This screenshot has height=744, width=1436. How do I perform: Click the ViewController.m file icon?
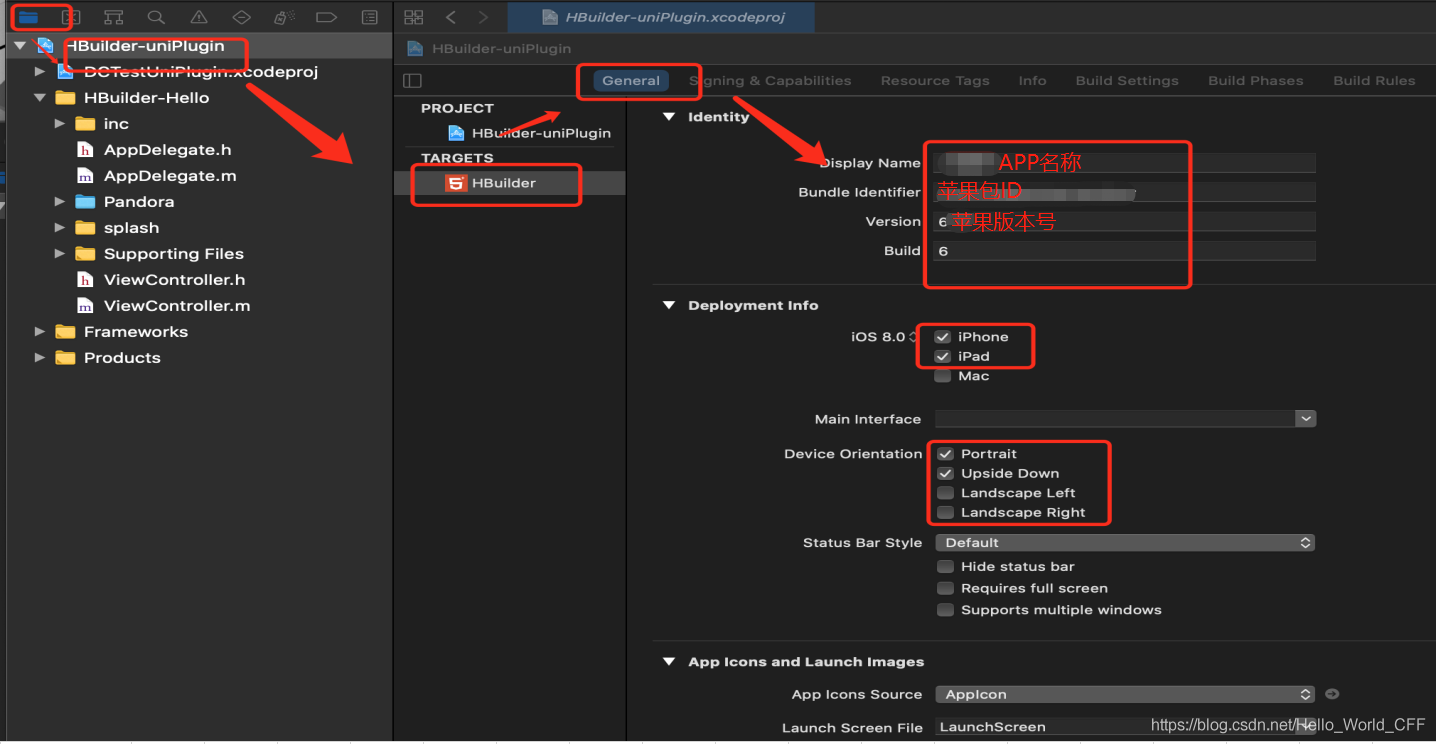tap(85, 306)
